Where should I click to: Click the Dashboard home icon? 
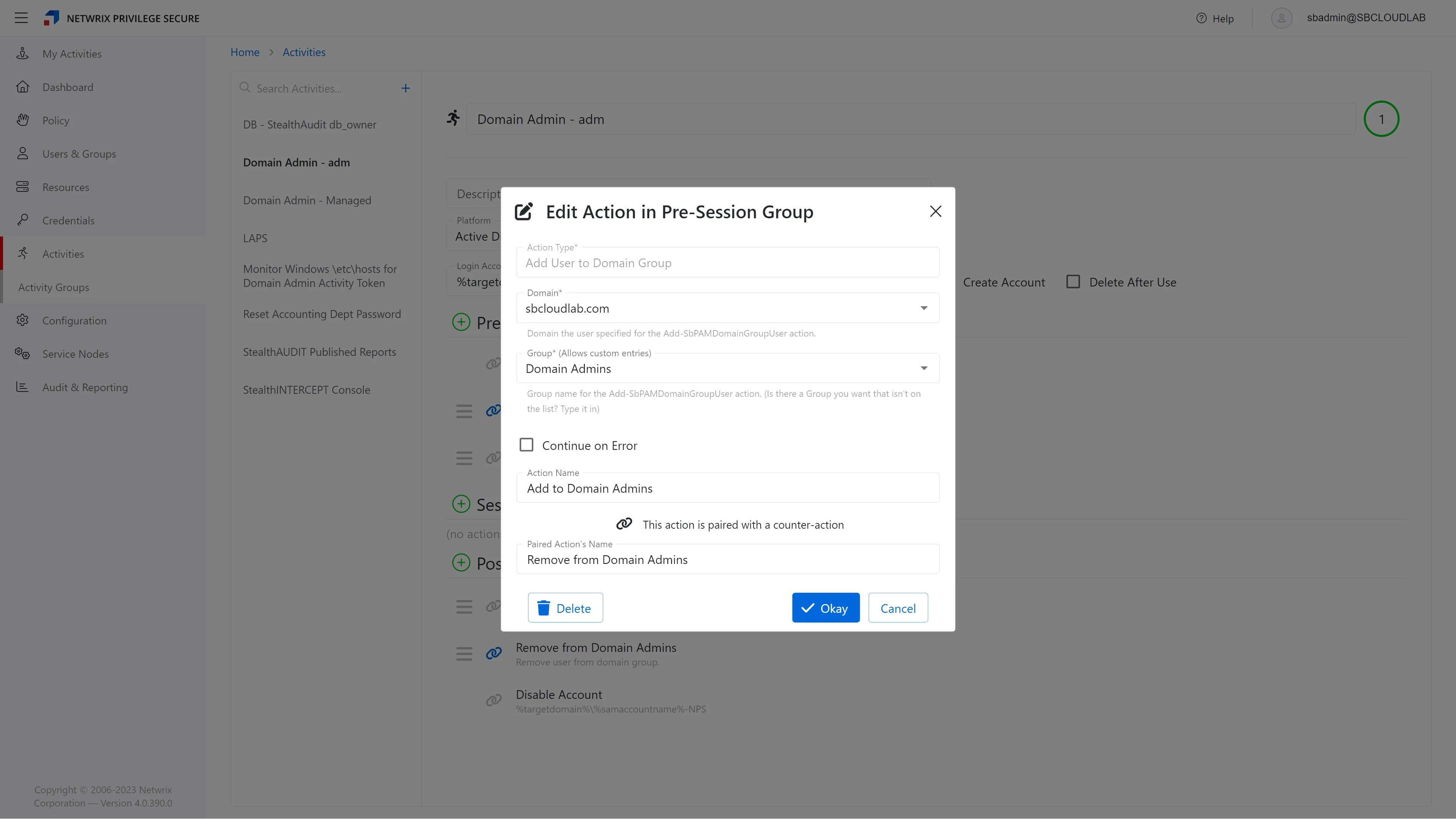tap(23, 87)
